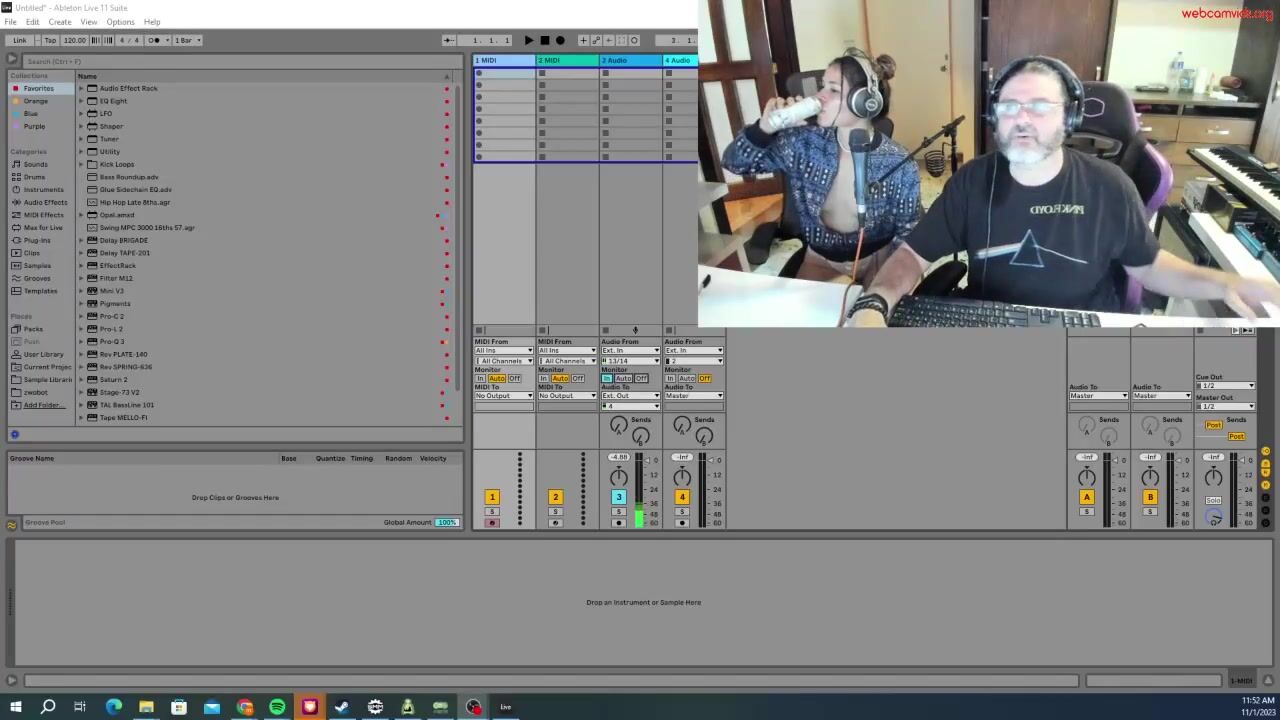This screenshot has width=1280, height=720.
Task: Open track 1 MIDI To dropdown
Action: [x=504, y=396]
